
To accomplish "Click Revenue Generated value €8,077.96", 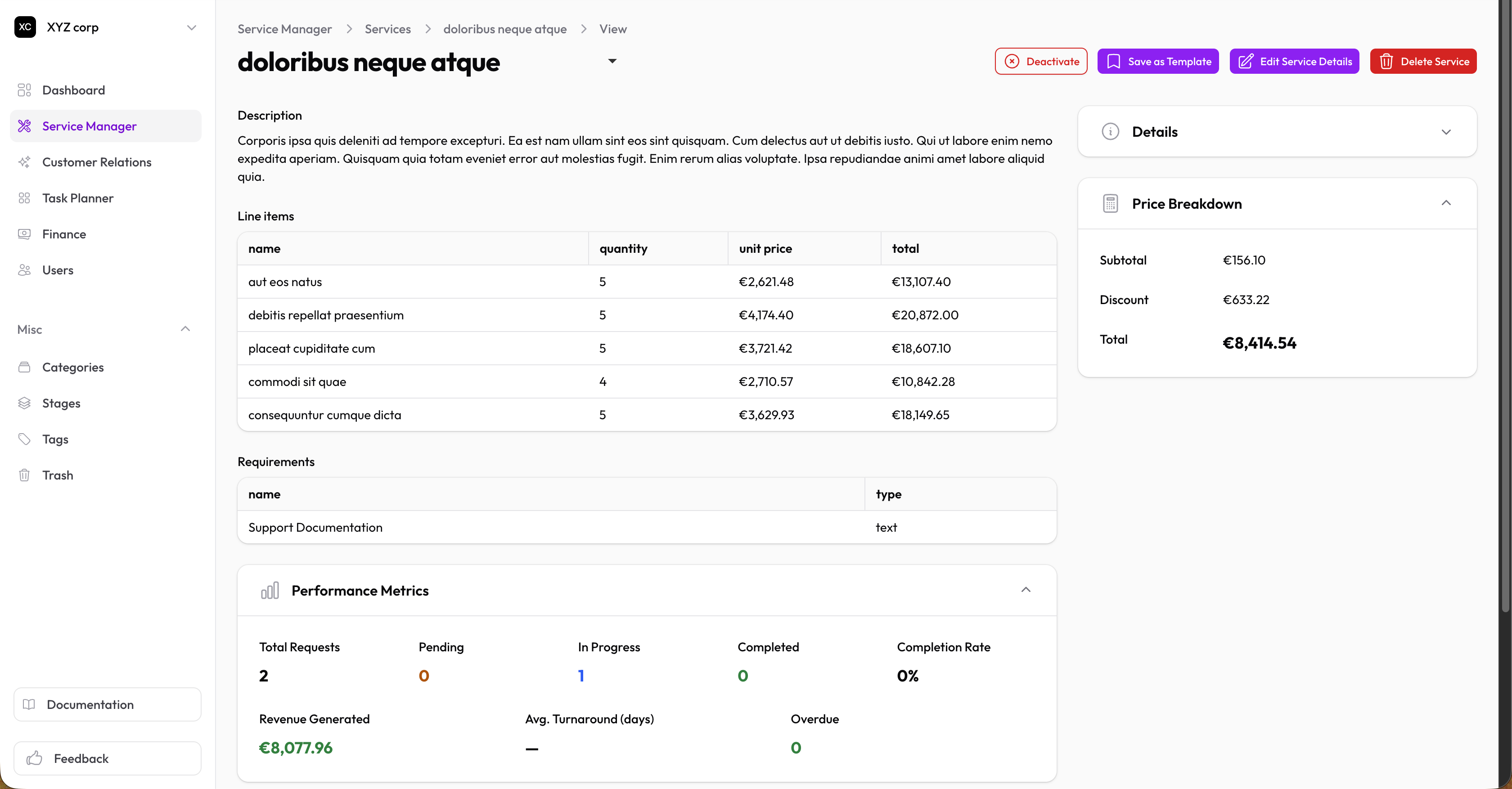I will 296,747.
